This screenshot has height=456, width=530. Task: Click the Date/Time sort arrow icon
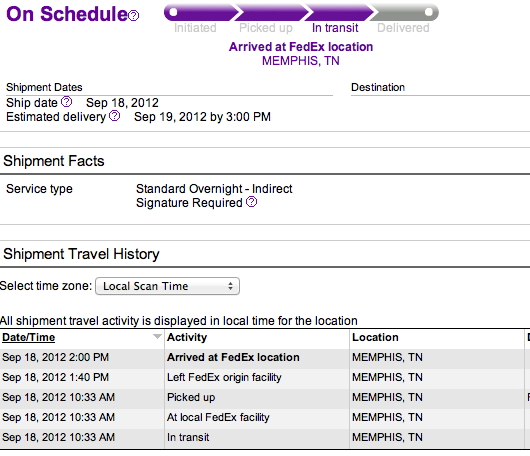click(157, 336)
